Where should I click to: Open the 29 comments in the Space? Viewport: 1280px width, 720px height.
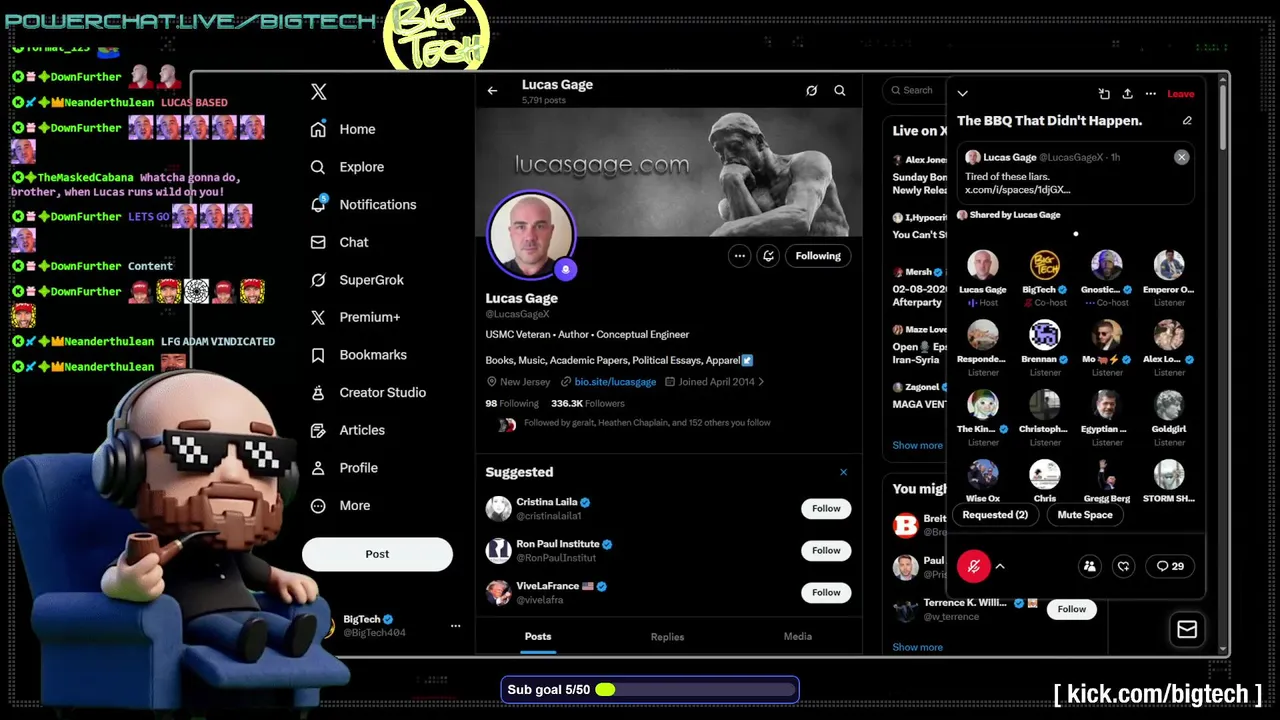click(1170, 567)
